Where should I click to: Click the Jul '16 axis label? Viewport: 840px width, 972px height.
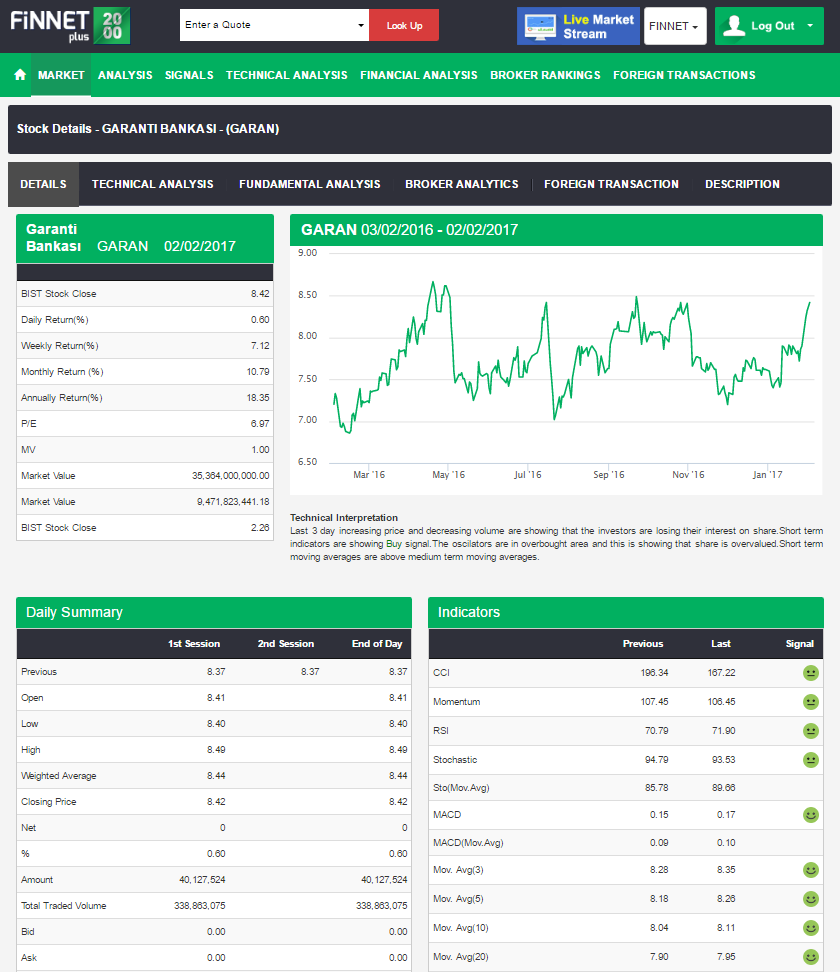click(x=528, y=475)
